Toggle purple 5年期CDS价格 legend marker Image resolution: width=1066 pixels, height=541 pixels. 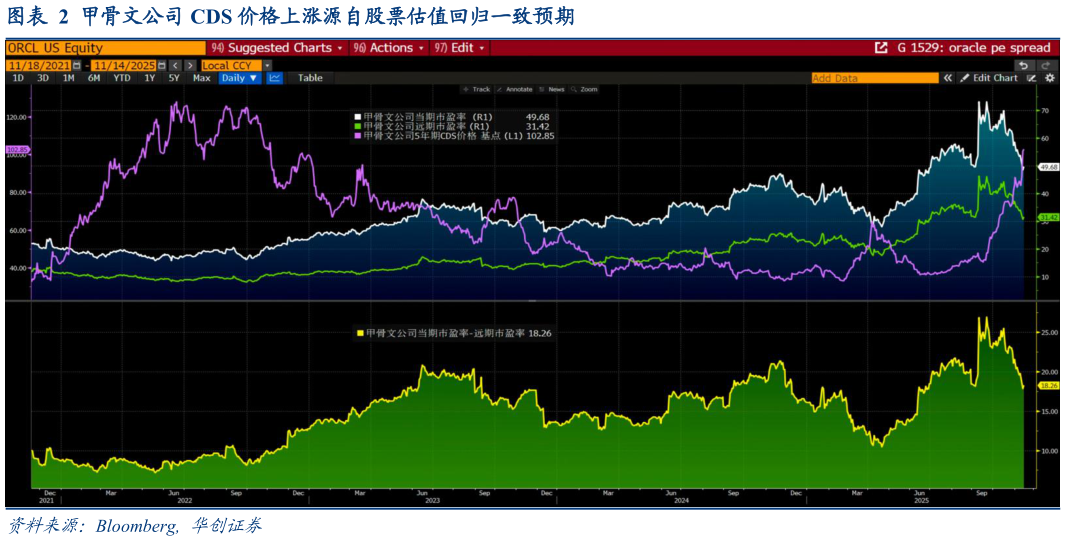(x=358, y=135)
